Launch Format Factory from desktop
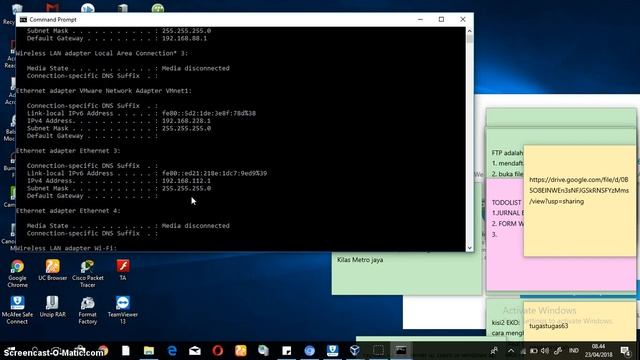The height and width of the screenshot is (360, 640). point(87,310)
